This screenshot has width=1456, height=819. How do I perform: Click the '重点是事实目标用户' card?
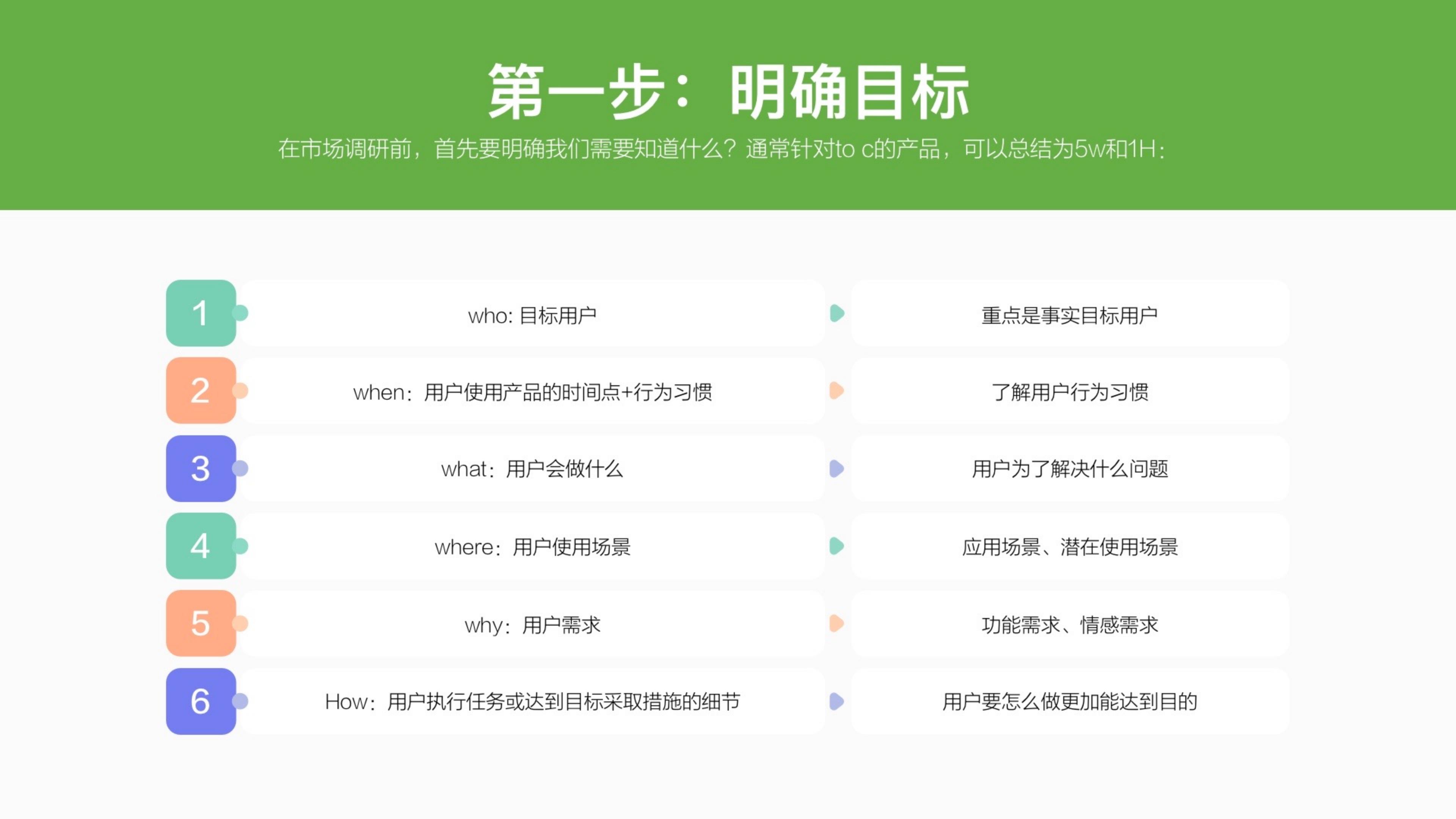1070,313
